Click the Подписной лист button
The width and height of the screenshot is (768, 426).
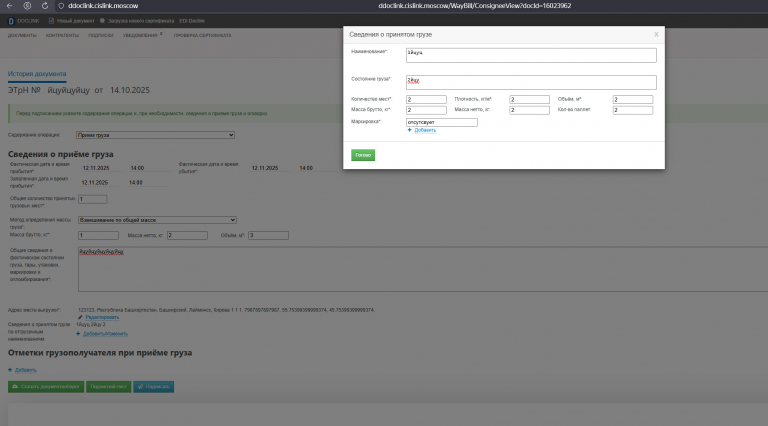108,386
